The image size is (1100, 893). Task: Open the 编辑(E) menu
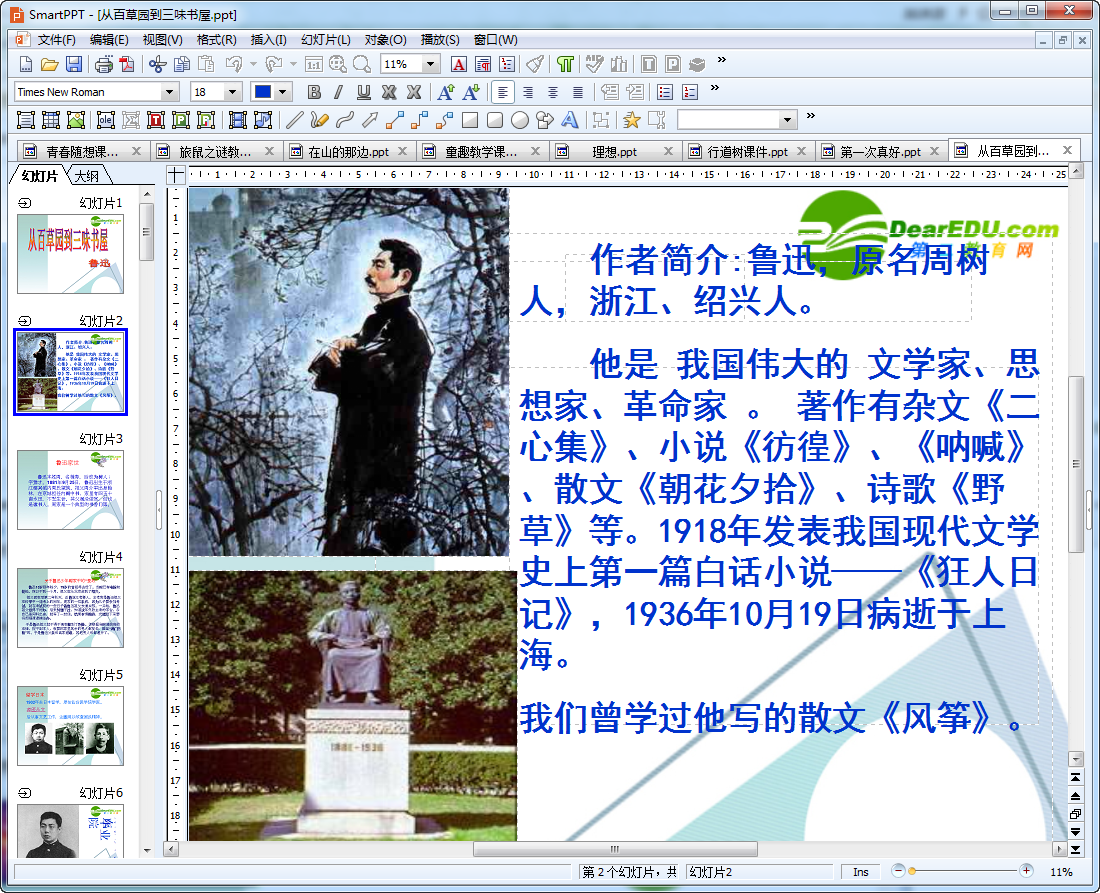click(x=109, y=40)
